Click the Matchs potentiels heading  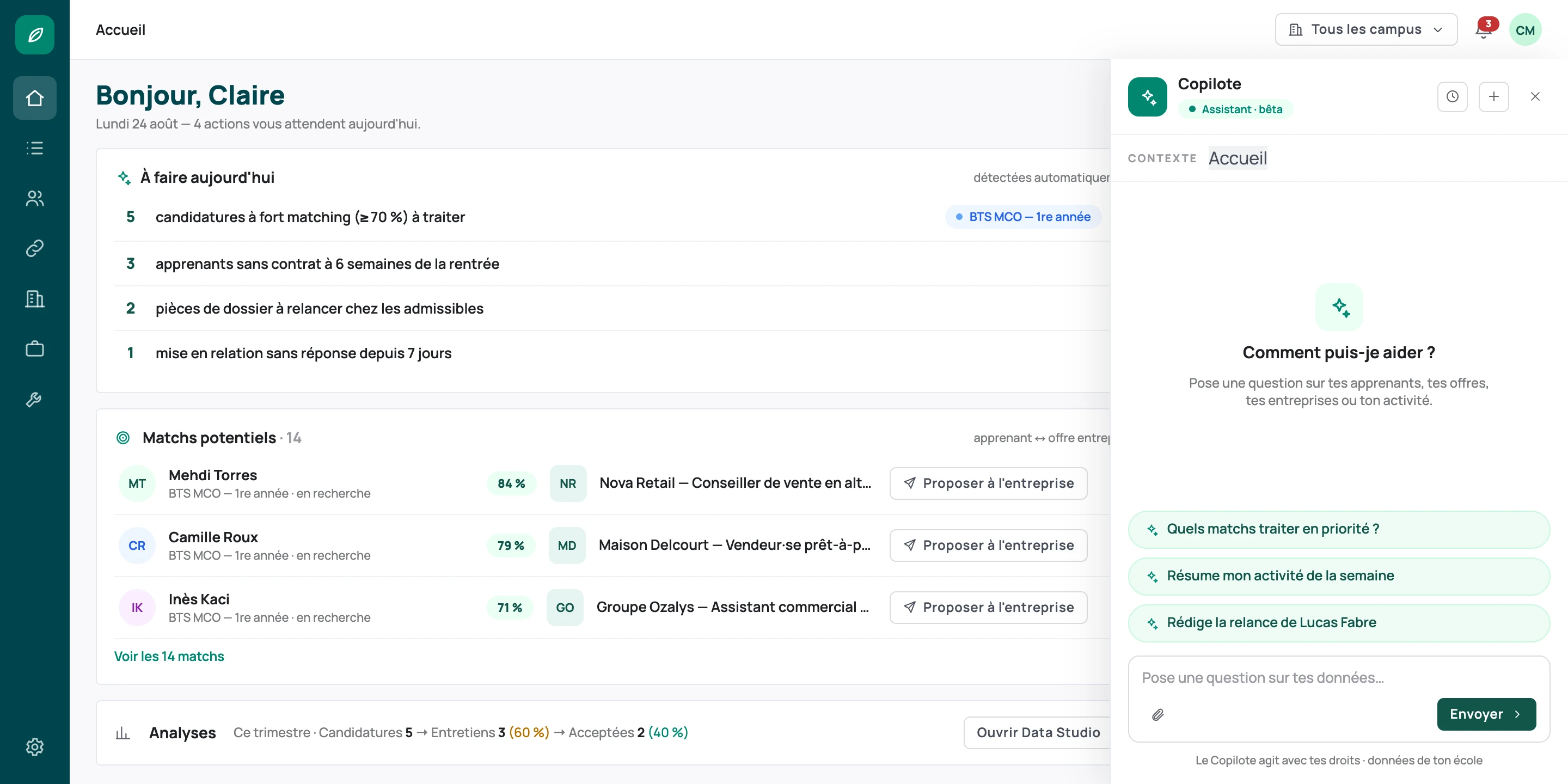pyautogui.click(x=209, y=438)
